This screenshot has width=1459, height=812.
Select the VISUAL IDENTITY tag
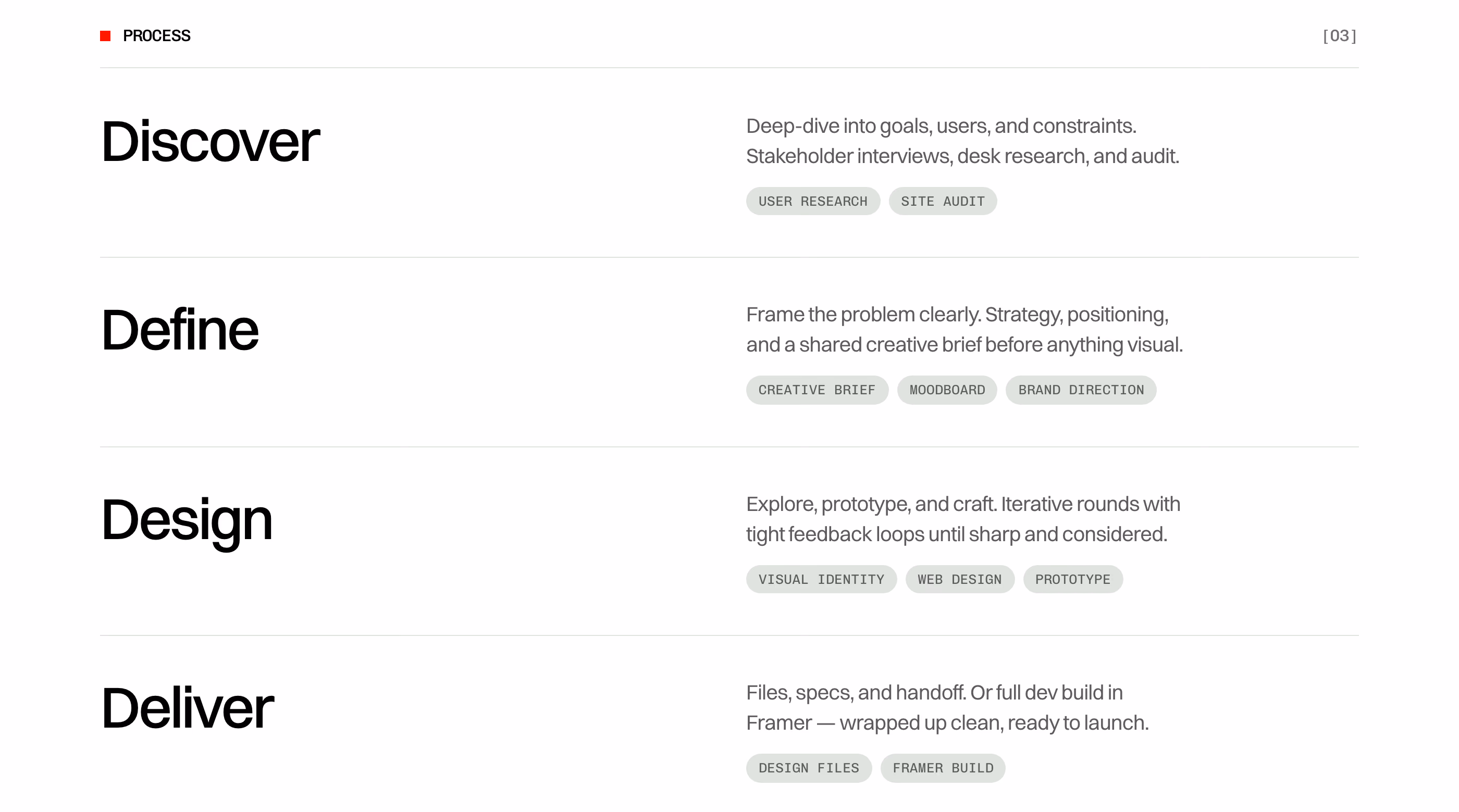[821, 579]
